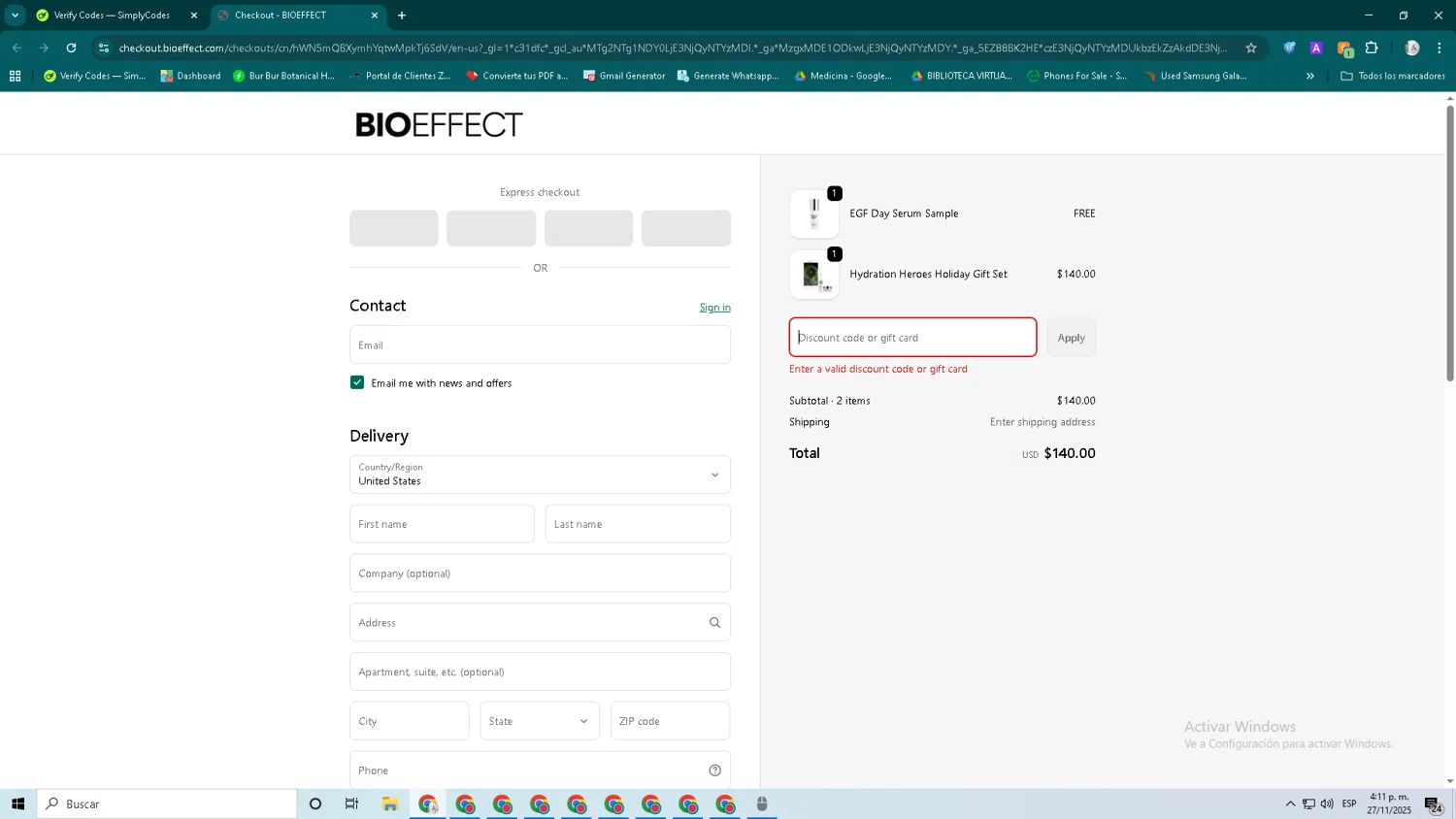Image resolution: width=1456 pixels, height=819 pixels.
Task: Open Task View in taskbar
Action: 351,803
